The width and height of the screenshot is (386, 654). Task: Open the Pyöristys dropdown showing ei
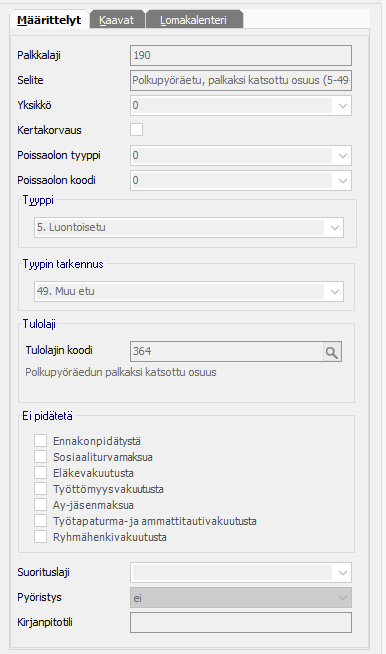click(241, 598)
